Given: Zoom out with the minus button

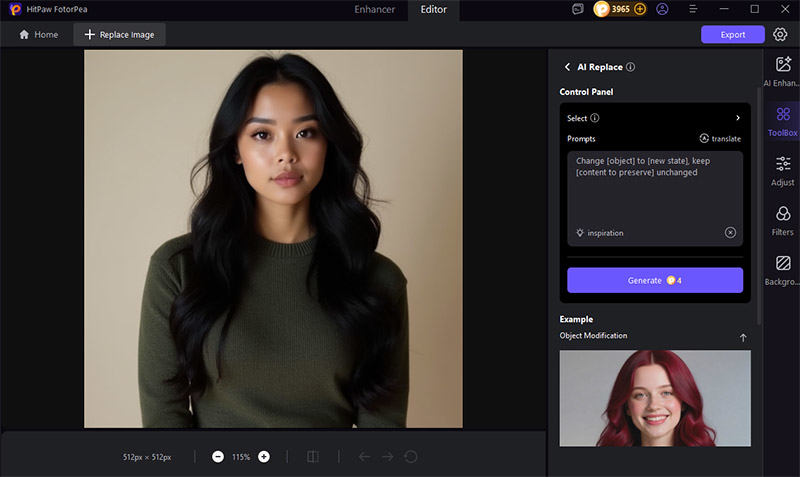Looking at the screenshot, I should tap(218, 457).
